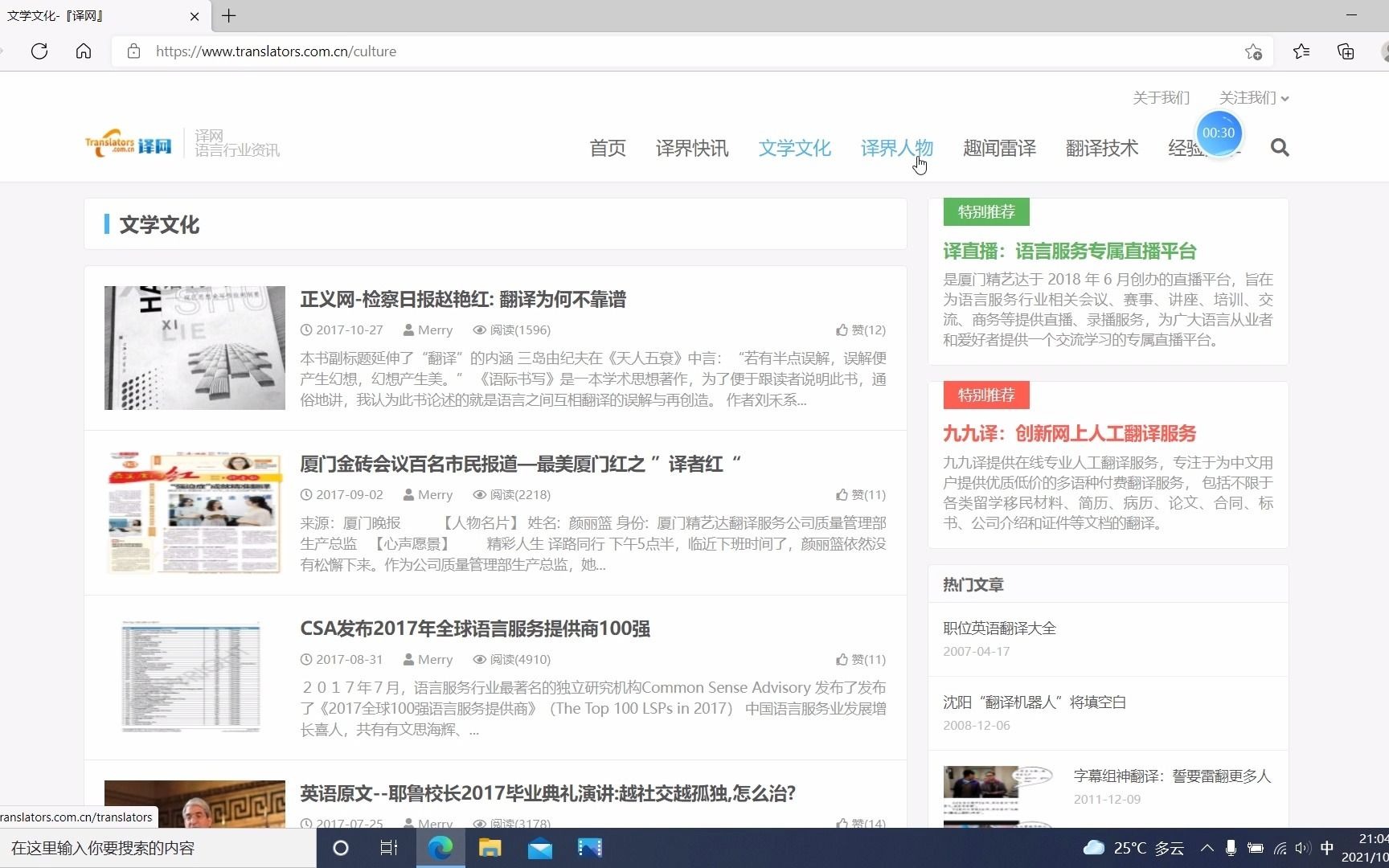1389x868 pixels.
Task: Open 译直播：语言服务专属直播平台 link
Action: [x=1070, y=252]
